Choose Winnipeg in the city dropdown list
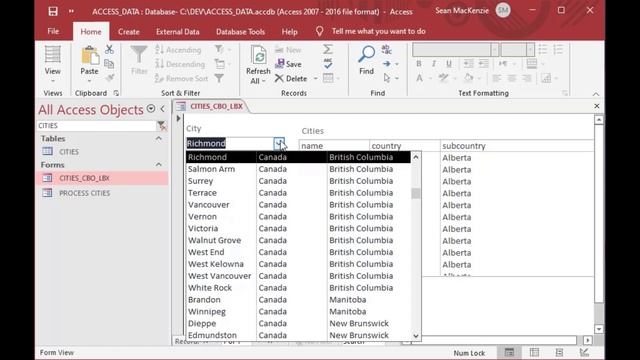 pos(298,312)
